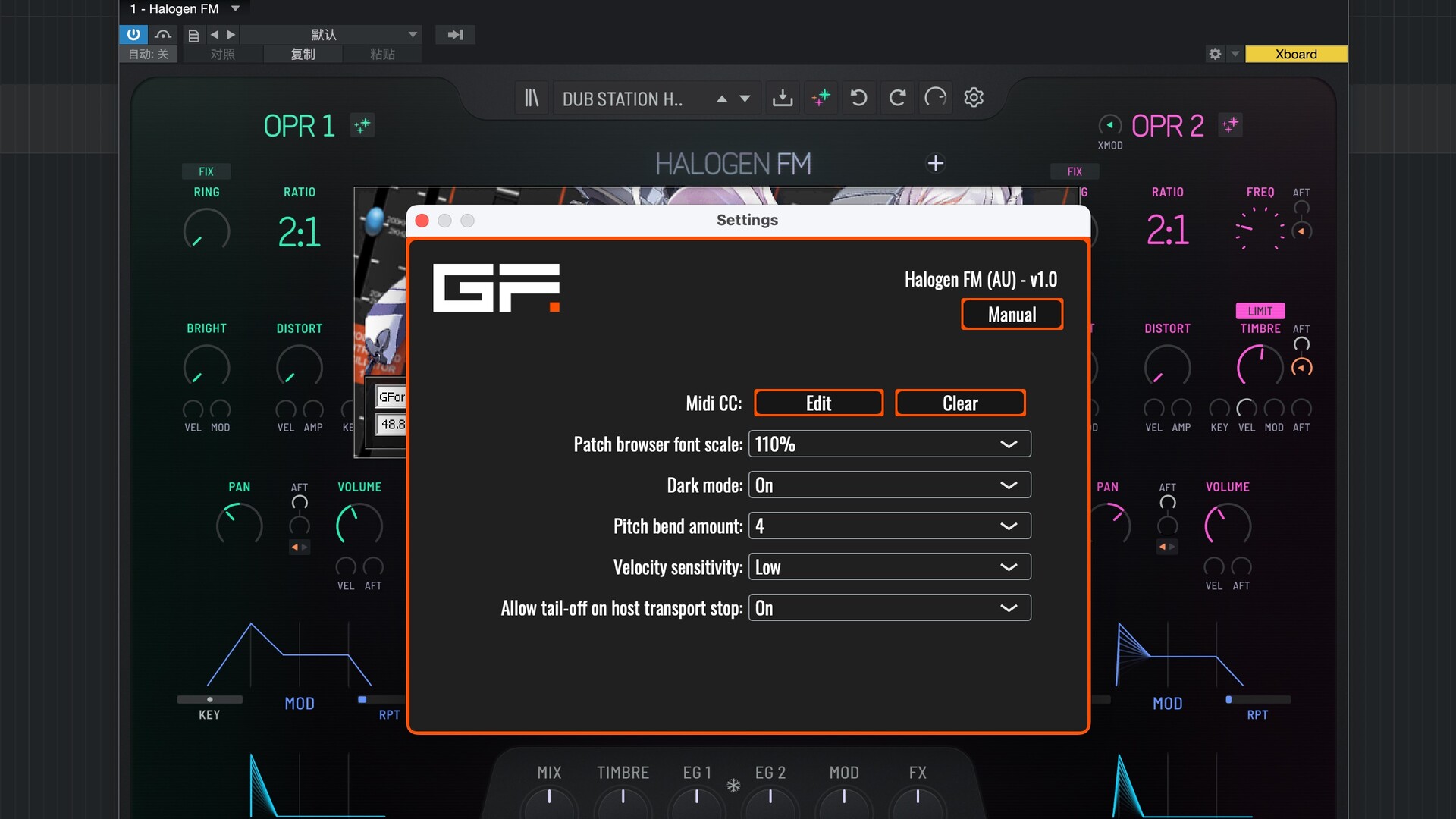Open the patch library browser icon
The width and height of the screenshot is (1456, 819).
pos(532,98)
